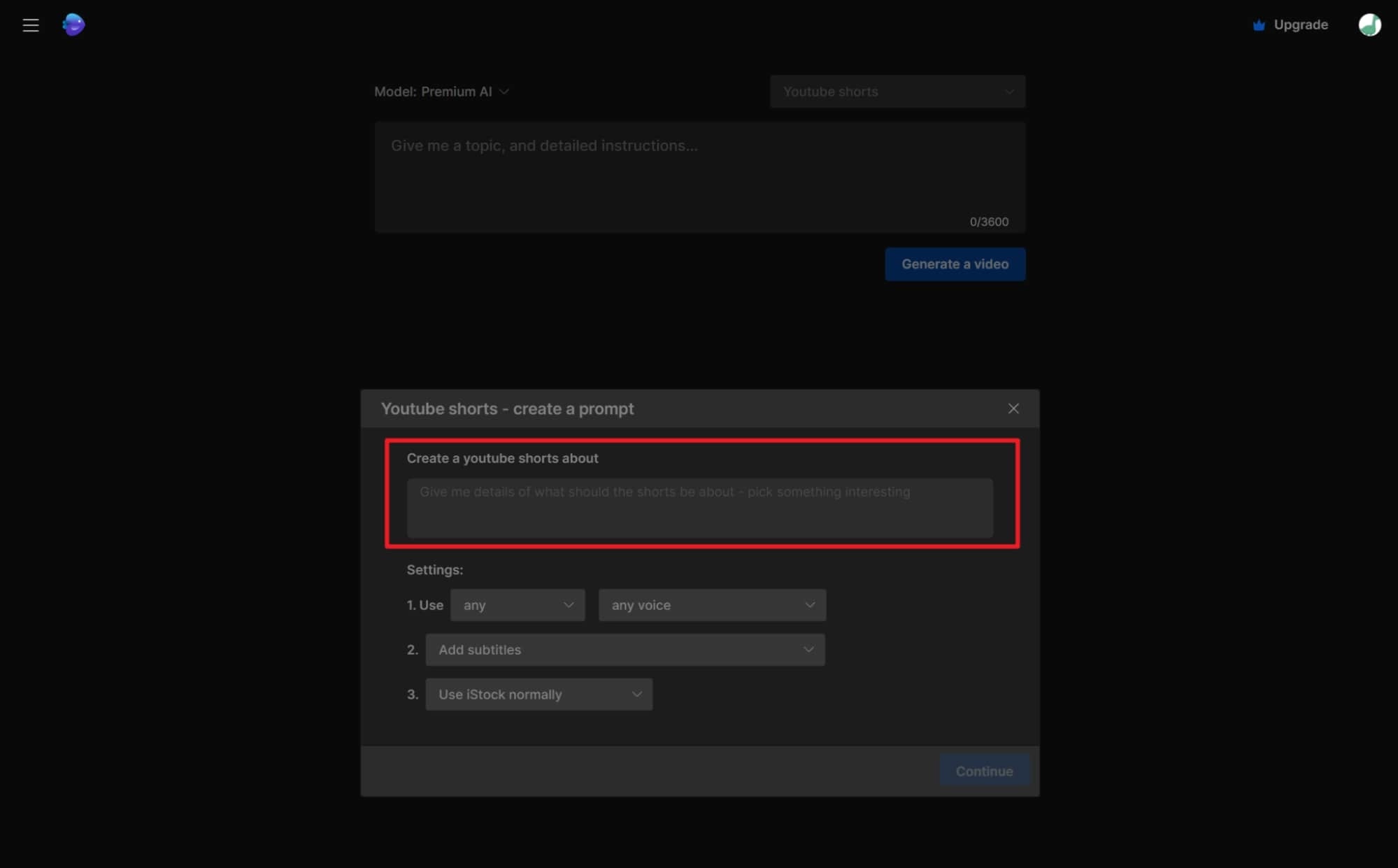The image size is (1398, 868).
Task: Click the user profile avatar icon
Action: [1369, 24]
